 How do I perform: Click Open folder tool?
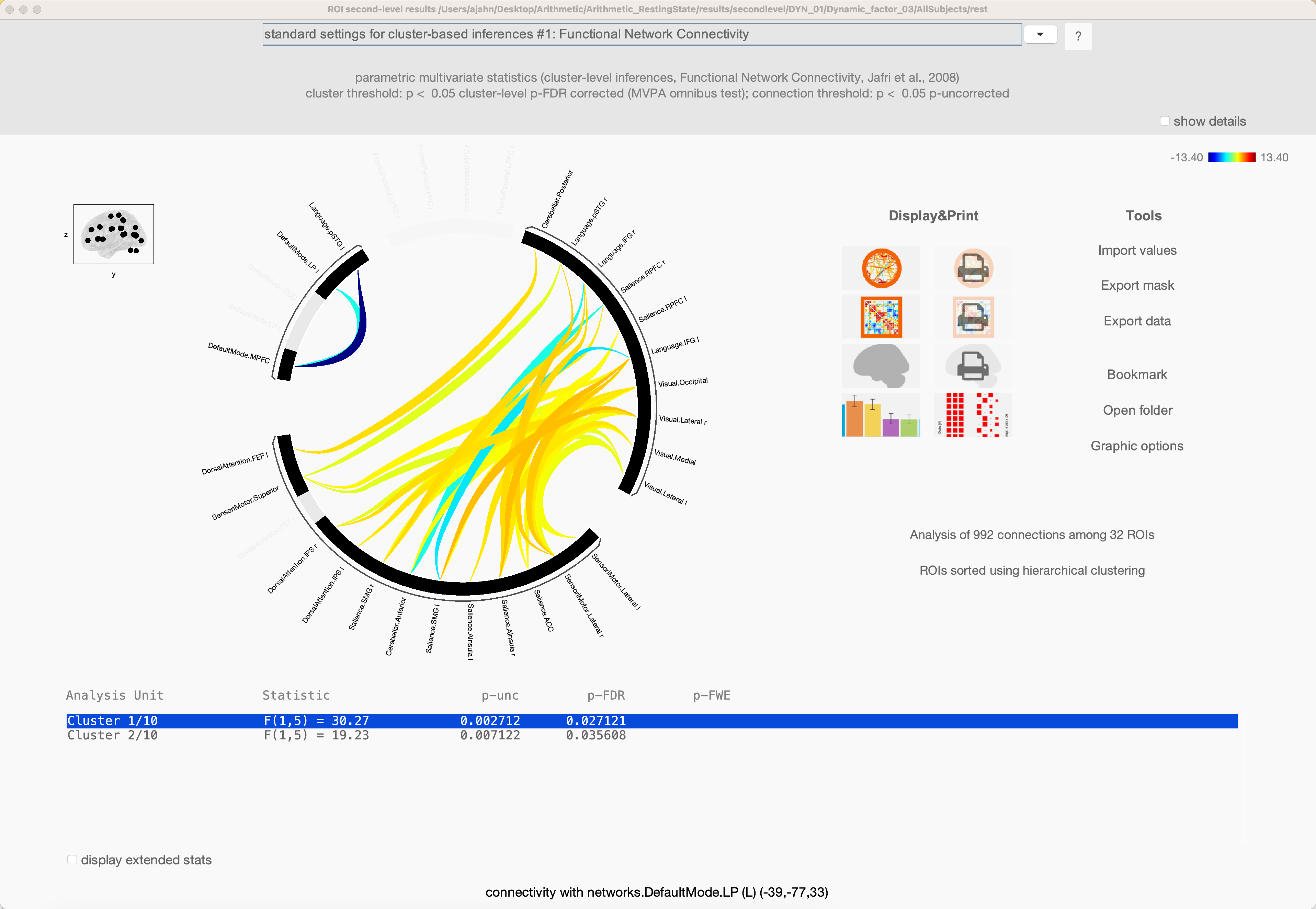(1137, 410)
